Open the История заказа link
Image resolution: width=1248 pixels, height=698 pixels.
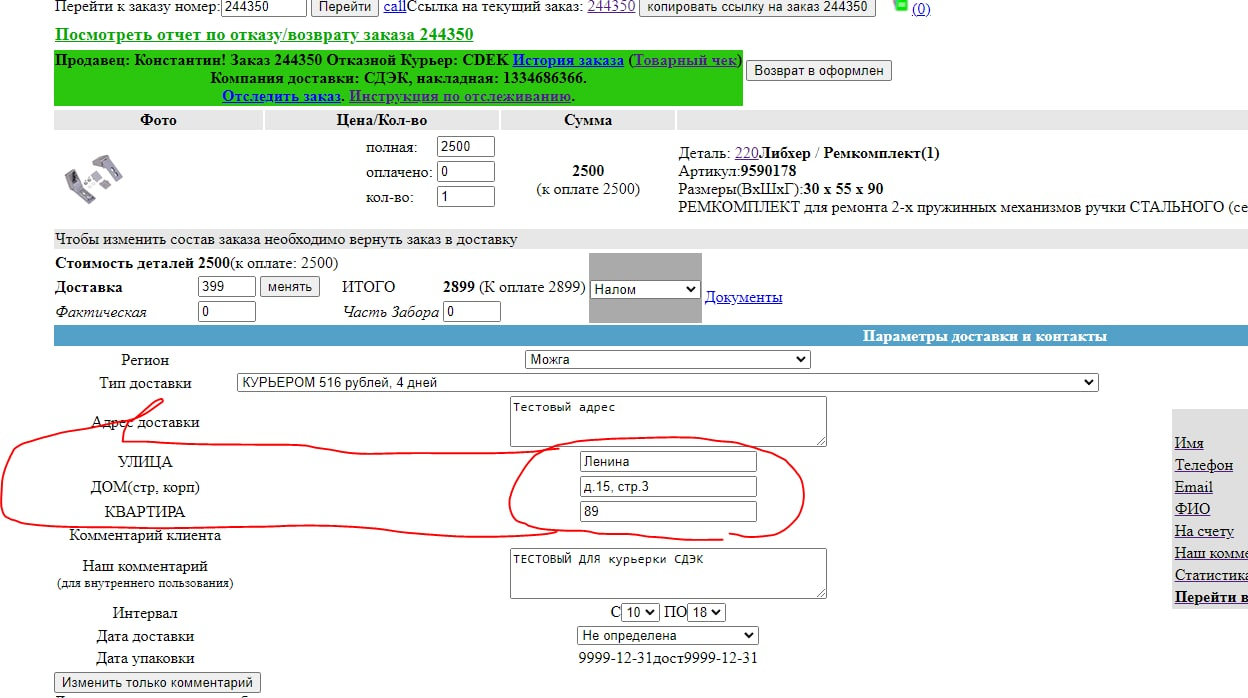tap(568, 60)
